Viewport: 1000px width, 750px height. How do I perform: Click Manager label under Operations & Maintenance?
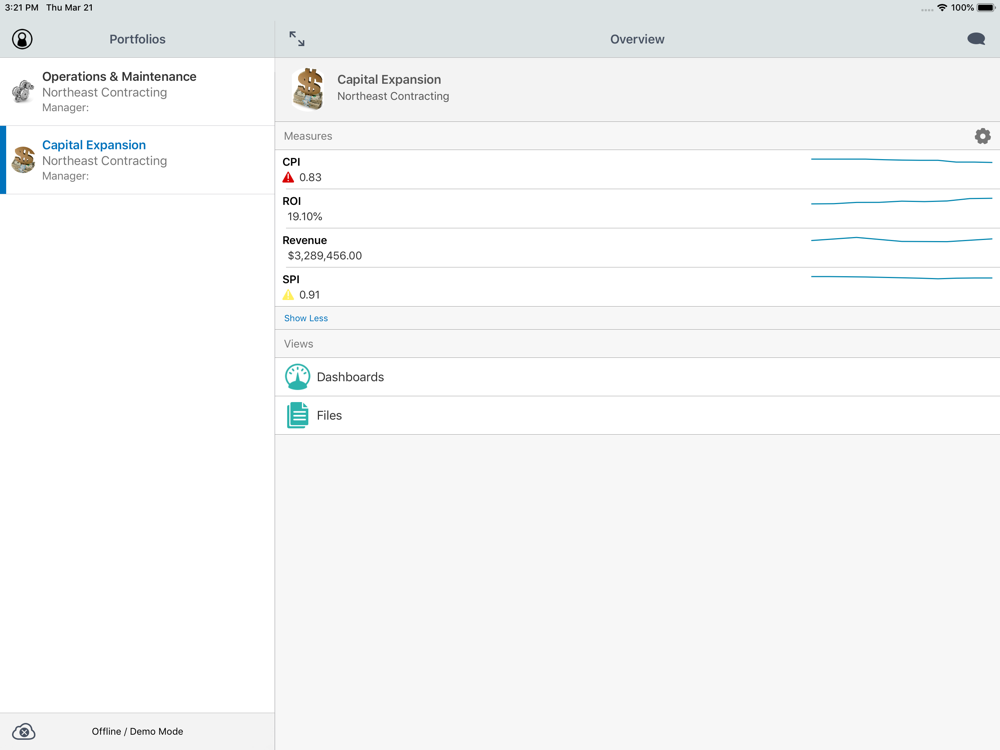click(65, 107)
